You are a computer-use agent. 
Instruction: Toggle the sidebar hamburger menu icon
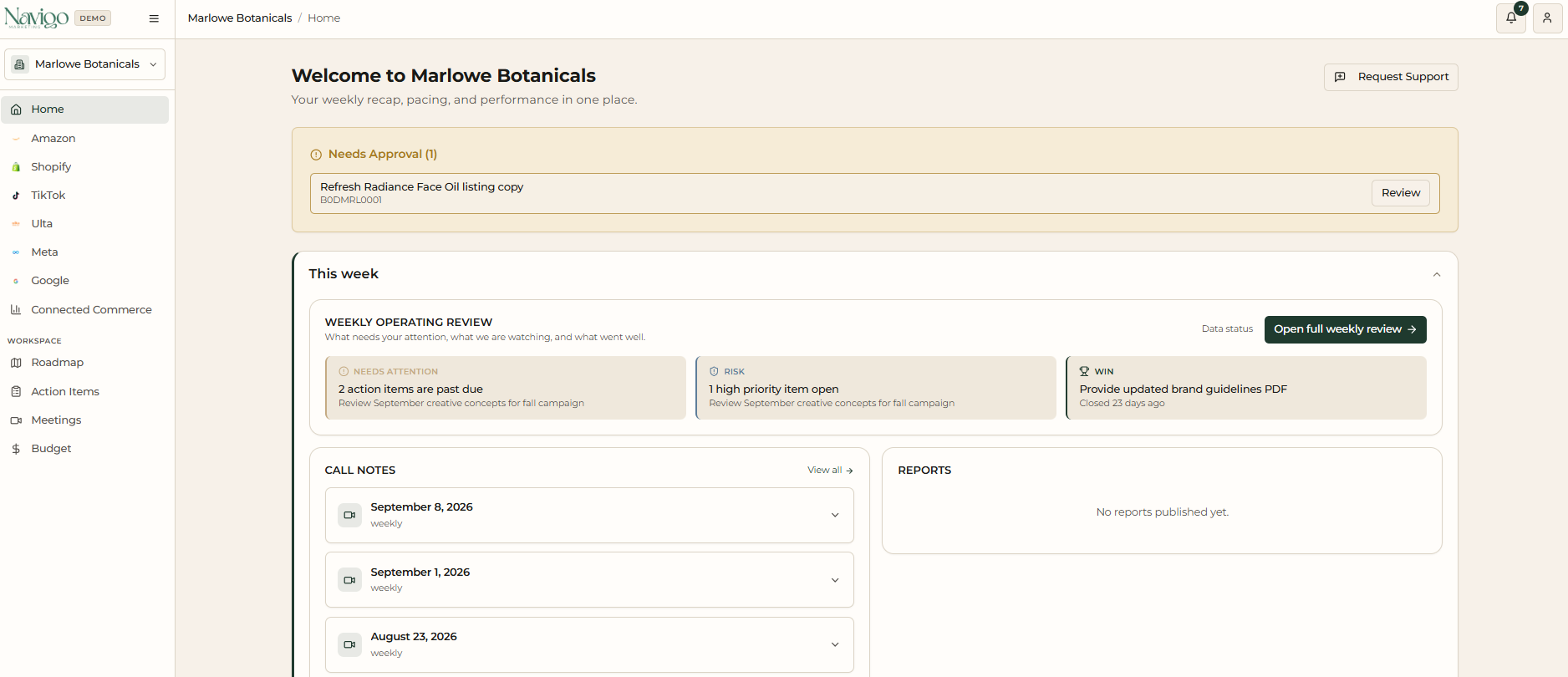(154, 18)
